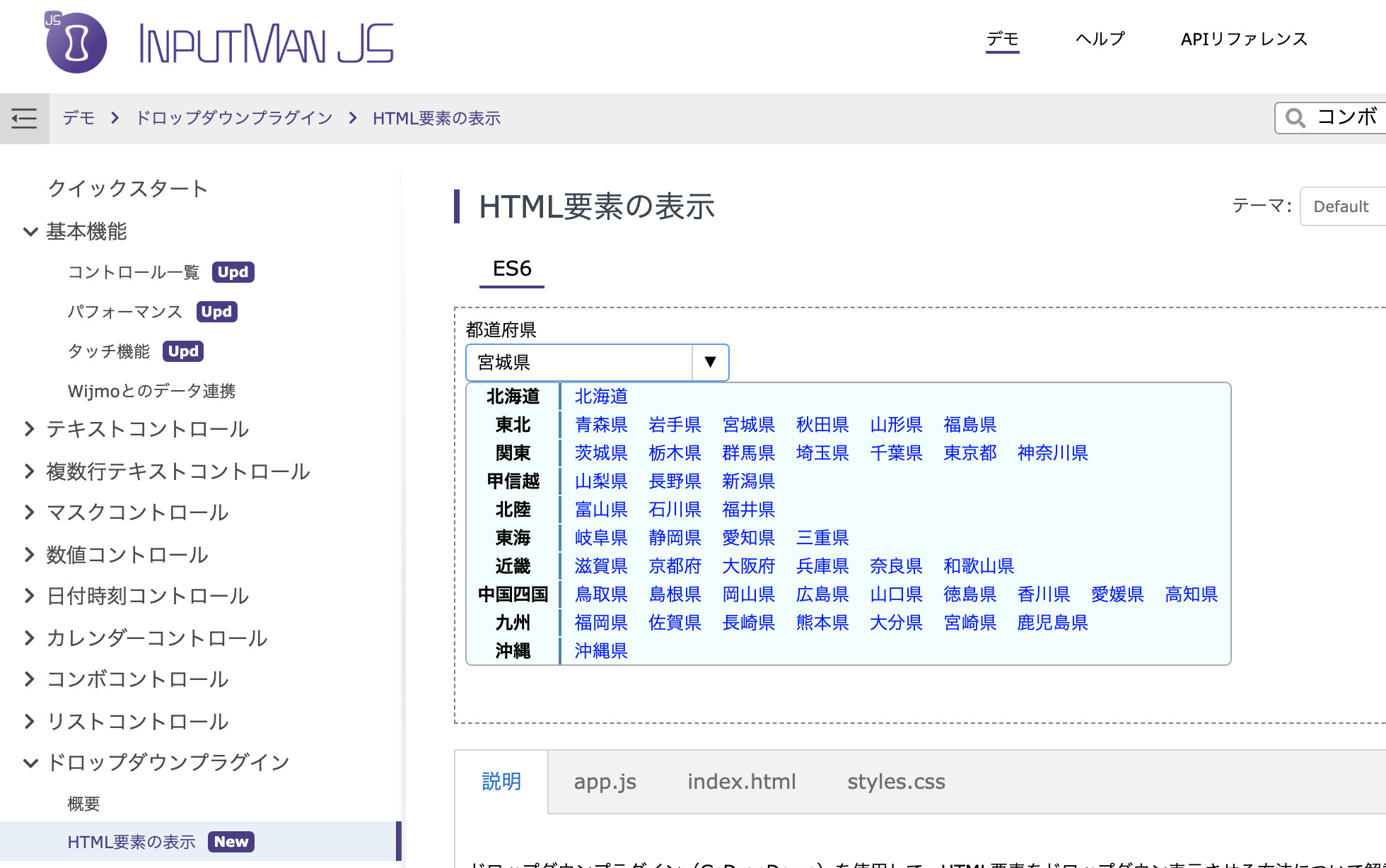Select 長野県 from the dropdown

(x=675, y=481)
